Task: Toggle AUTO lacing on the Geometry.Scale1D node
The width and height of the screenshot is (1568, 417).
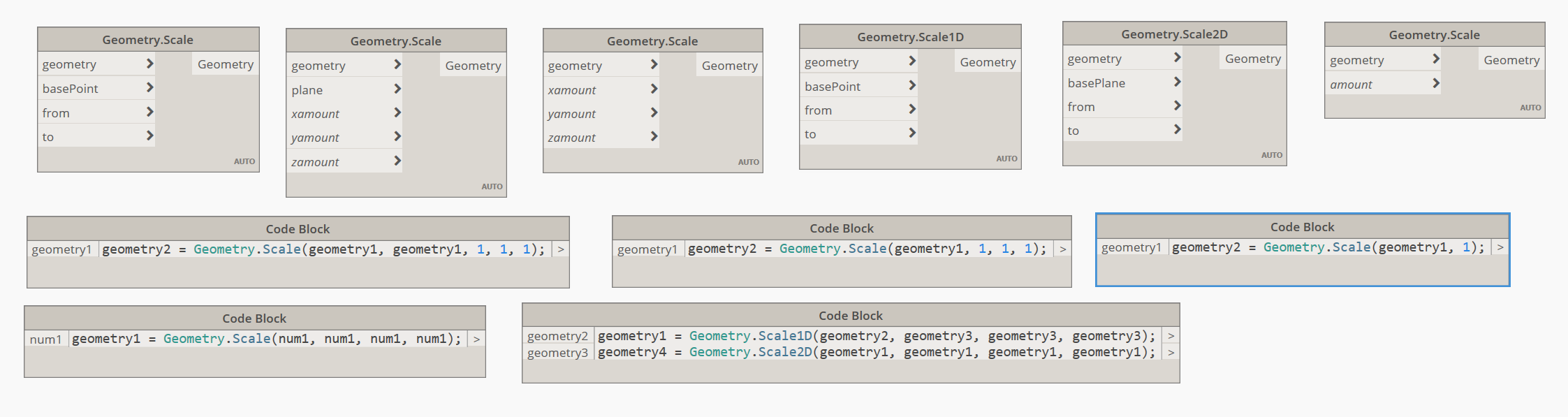Action: pos(1006,159)
